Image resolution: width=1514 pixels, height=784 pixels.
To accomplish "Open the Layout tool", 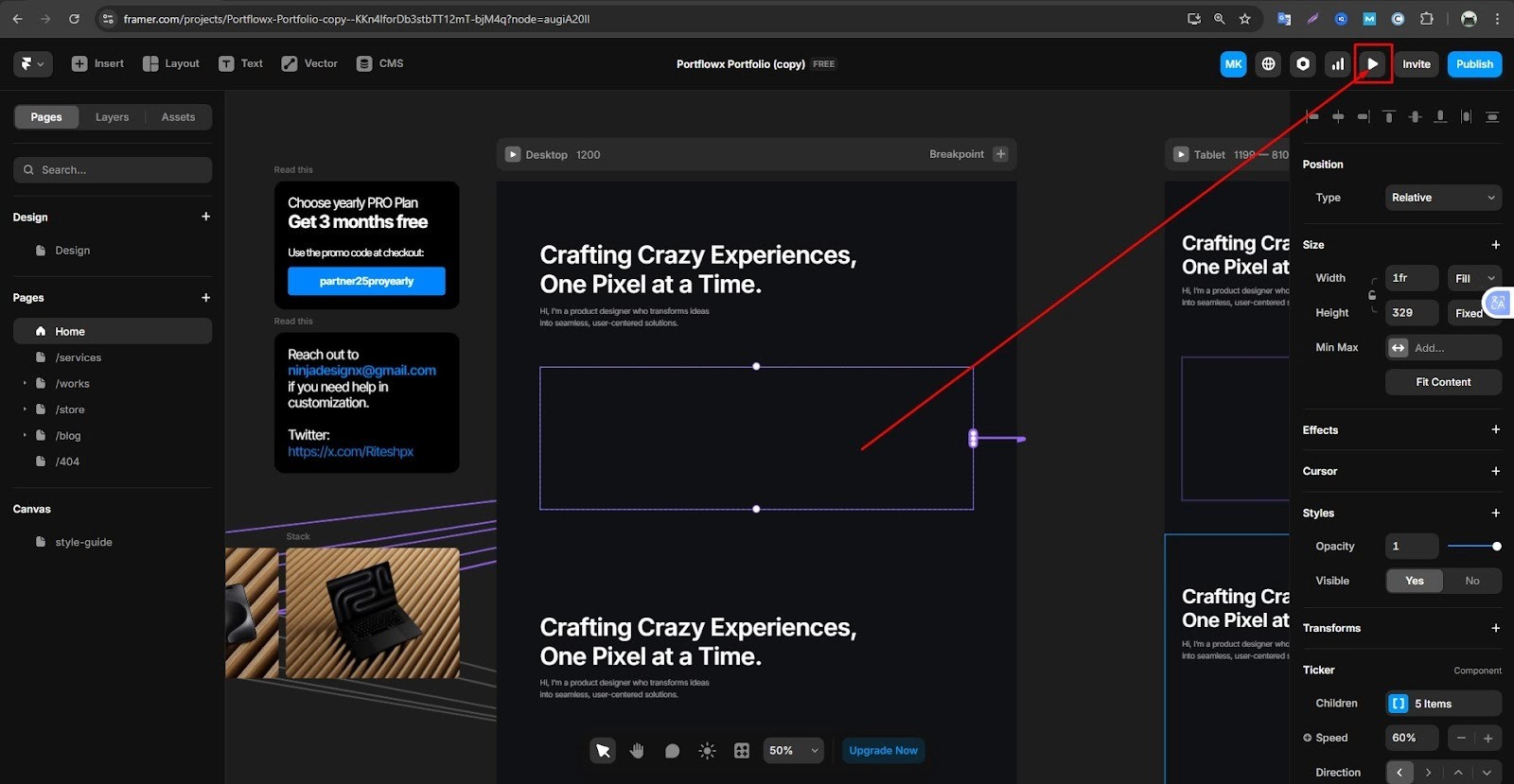I will [170, 63].
